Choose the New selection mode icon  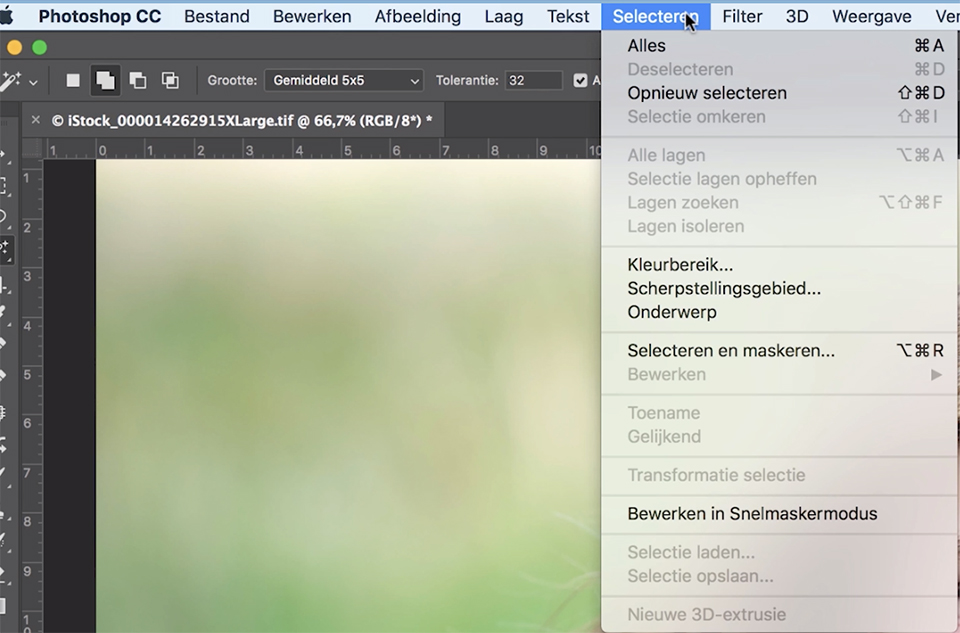[73, 80]
